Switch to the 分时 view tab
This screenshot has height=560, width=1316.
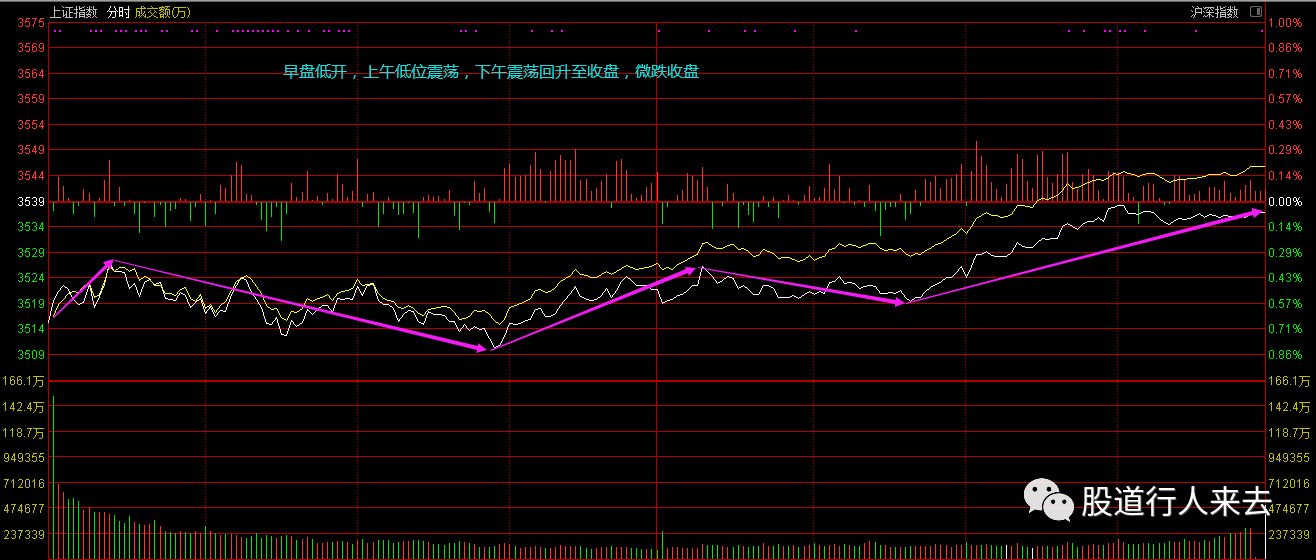coord(118,12)
